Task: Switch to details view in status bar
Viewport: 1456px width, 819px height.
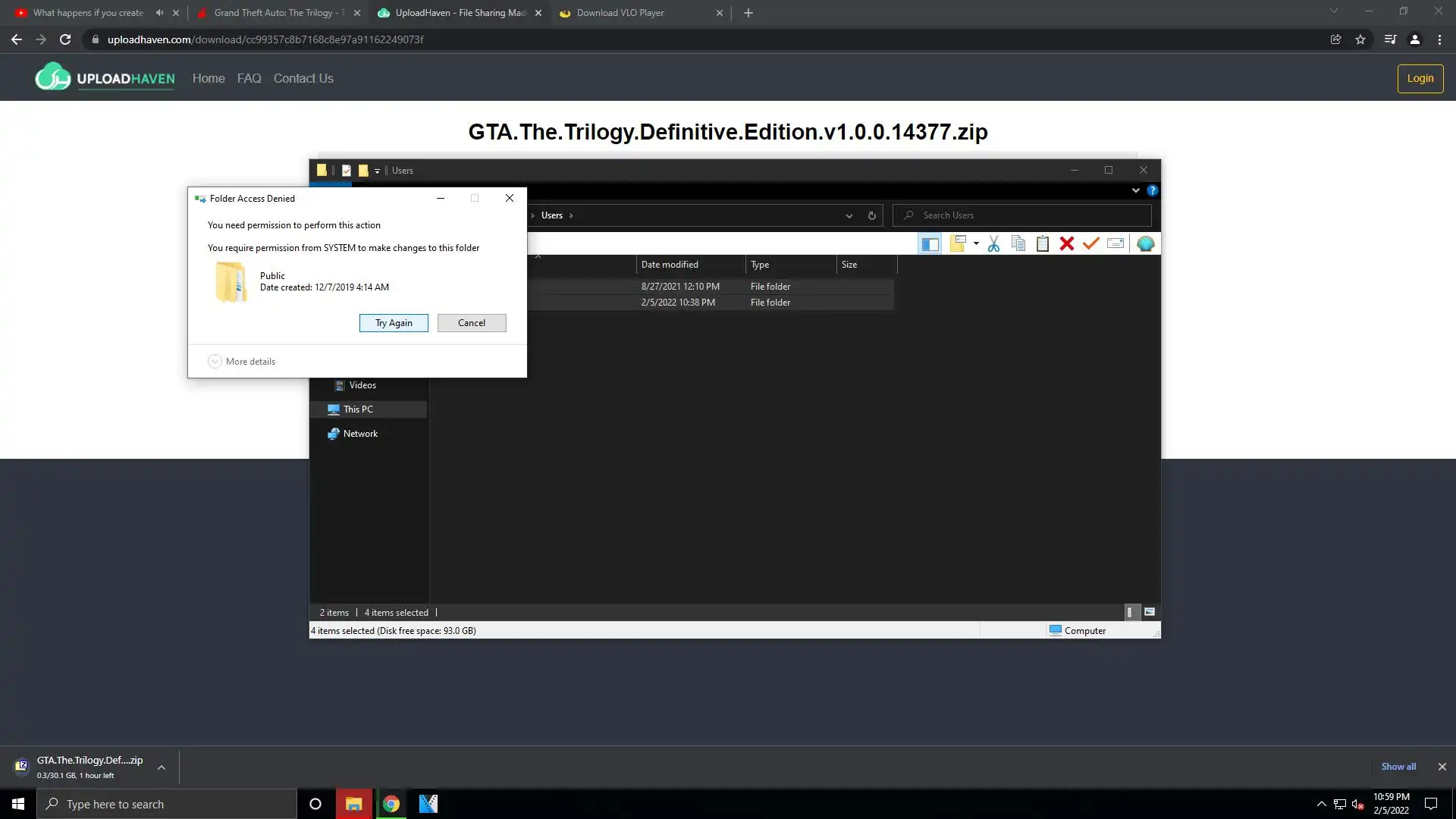Action: (1129, 612)
